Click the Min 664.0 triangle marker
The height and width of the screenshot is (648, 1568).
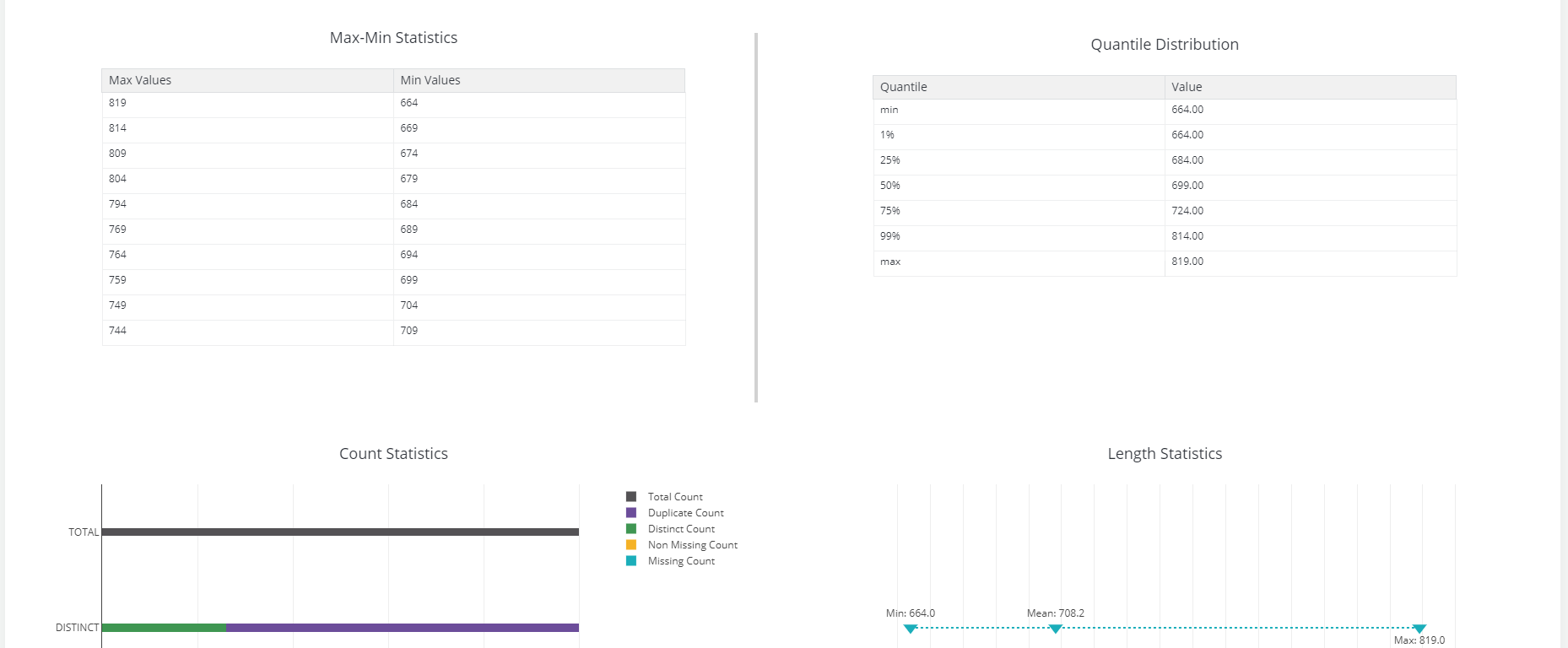pyautogui.click(x=910, y=629)
